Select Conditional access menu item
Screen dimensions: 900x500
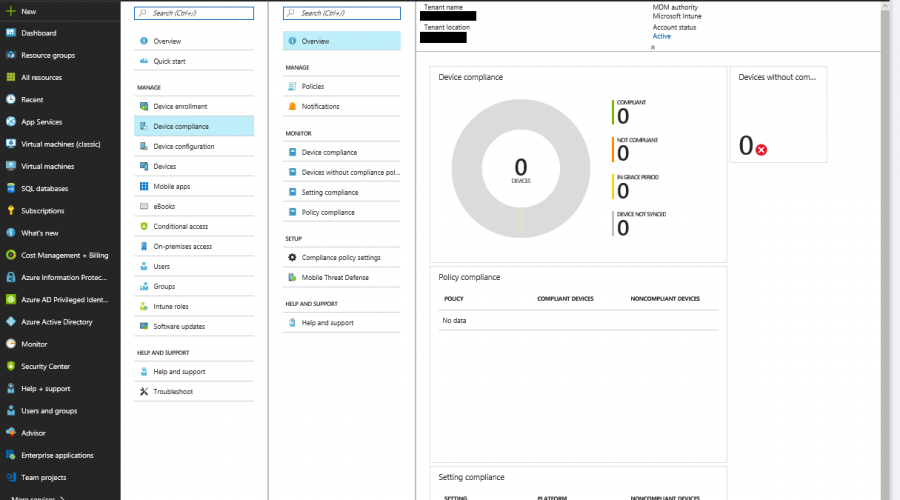coord(180,226)
